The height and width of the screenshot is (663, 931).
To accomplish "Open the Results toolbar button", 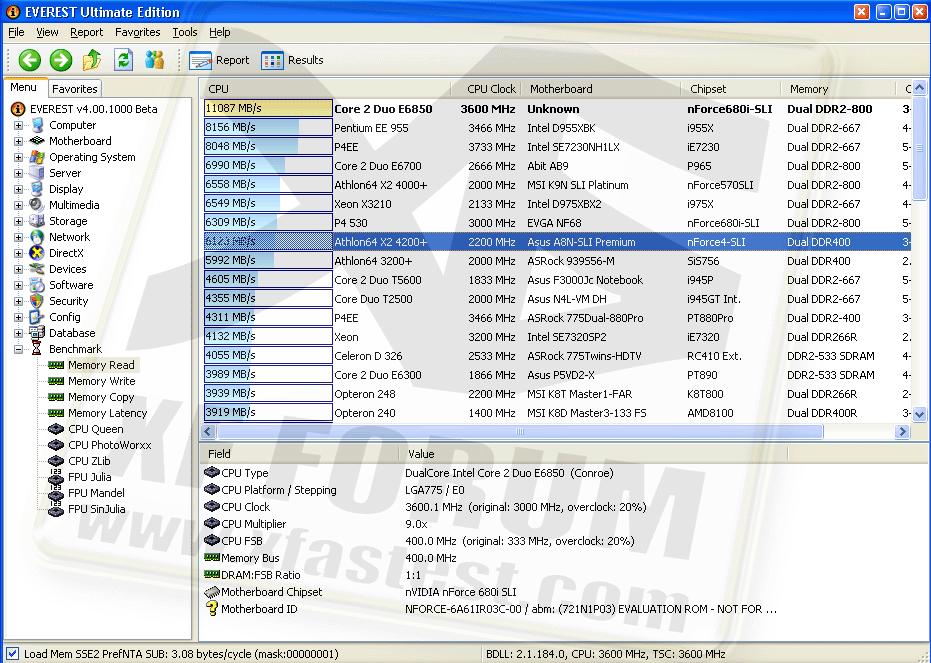I will click(292, 60).
